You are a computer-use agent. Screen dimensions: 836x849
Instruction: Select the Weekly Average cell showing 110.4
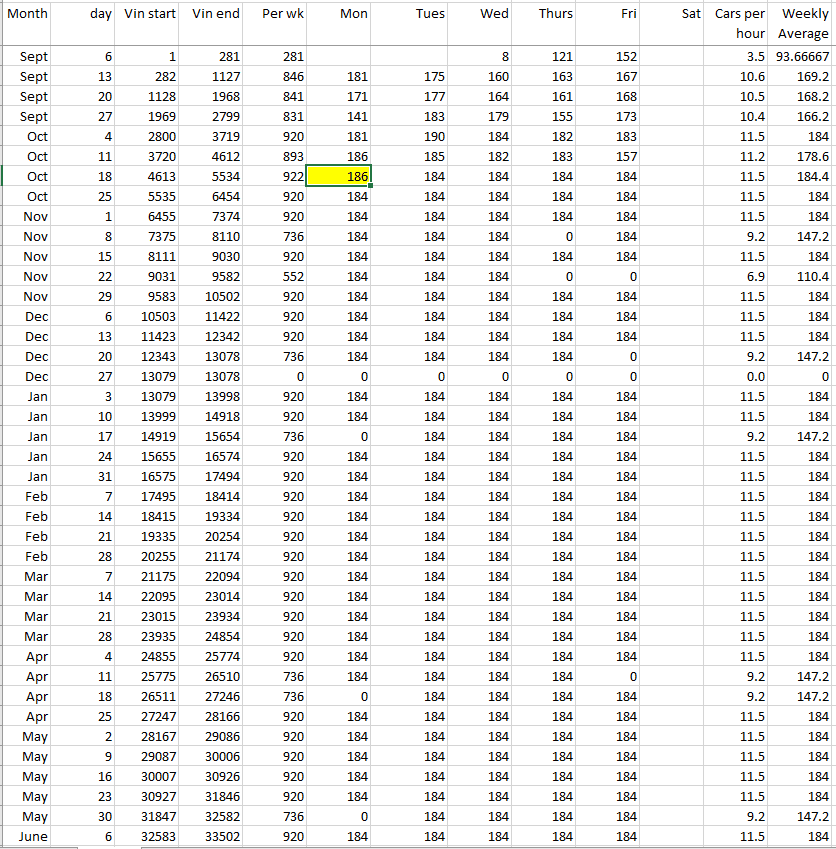[x=803, y=276]
